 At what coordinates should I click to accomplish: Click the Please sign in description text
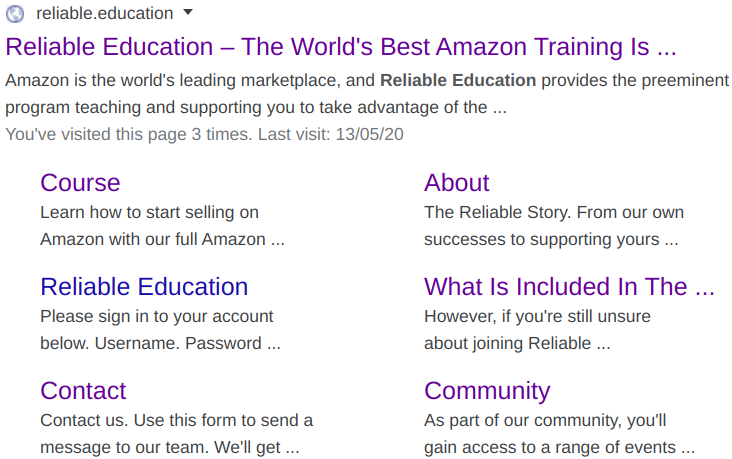pyautogui.click(x=160, y=330)
